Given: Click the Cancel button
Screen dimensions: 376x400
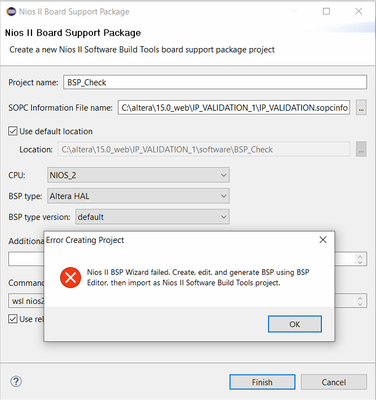Looking at the screenshot, I should pyautogui.click(x=334, y=382).
